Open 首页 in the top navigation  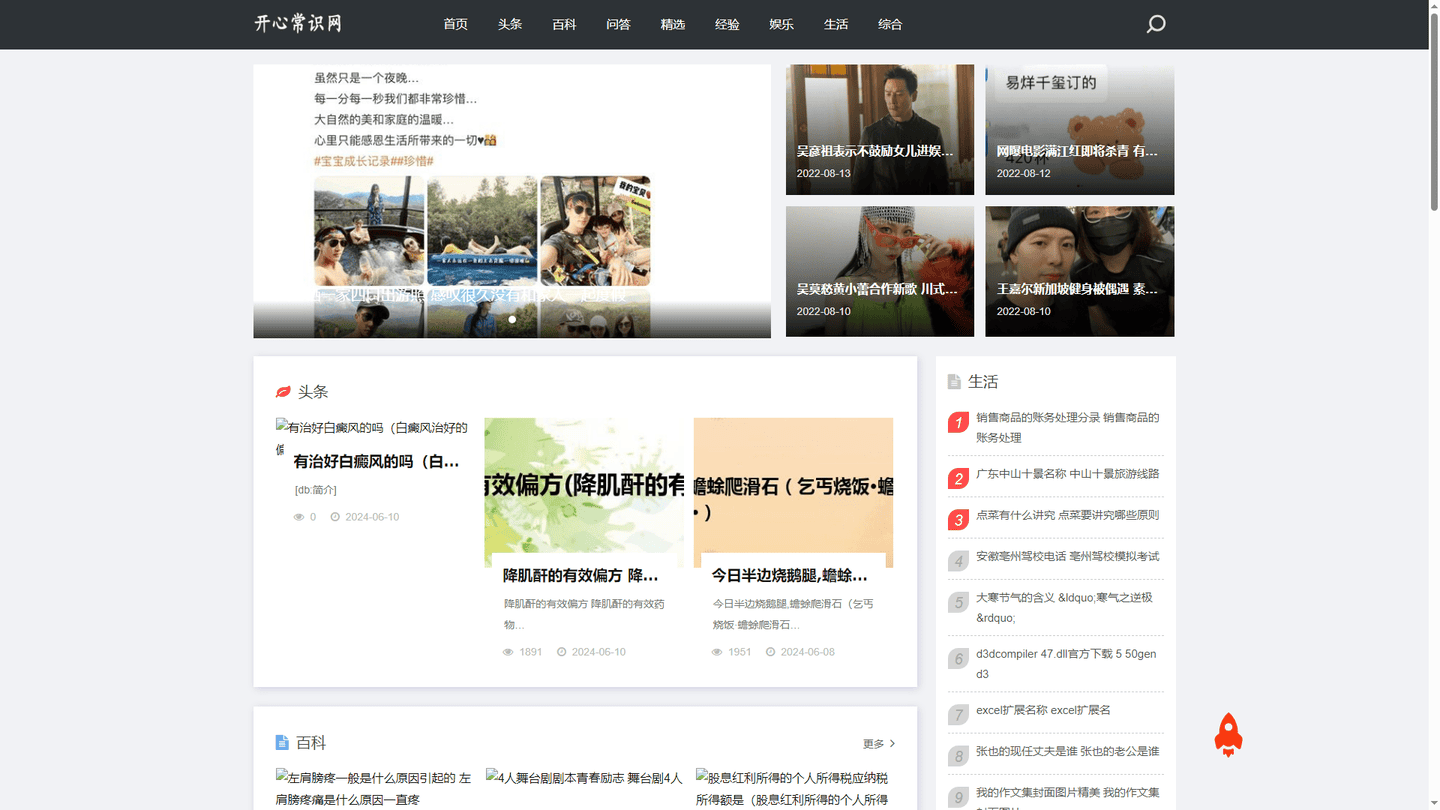(456, 24)
